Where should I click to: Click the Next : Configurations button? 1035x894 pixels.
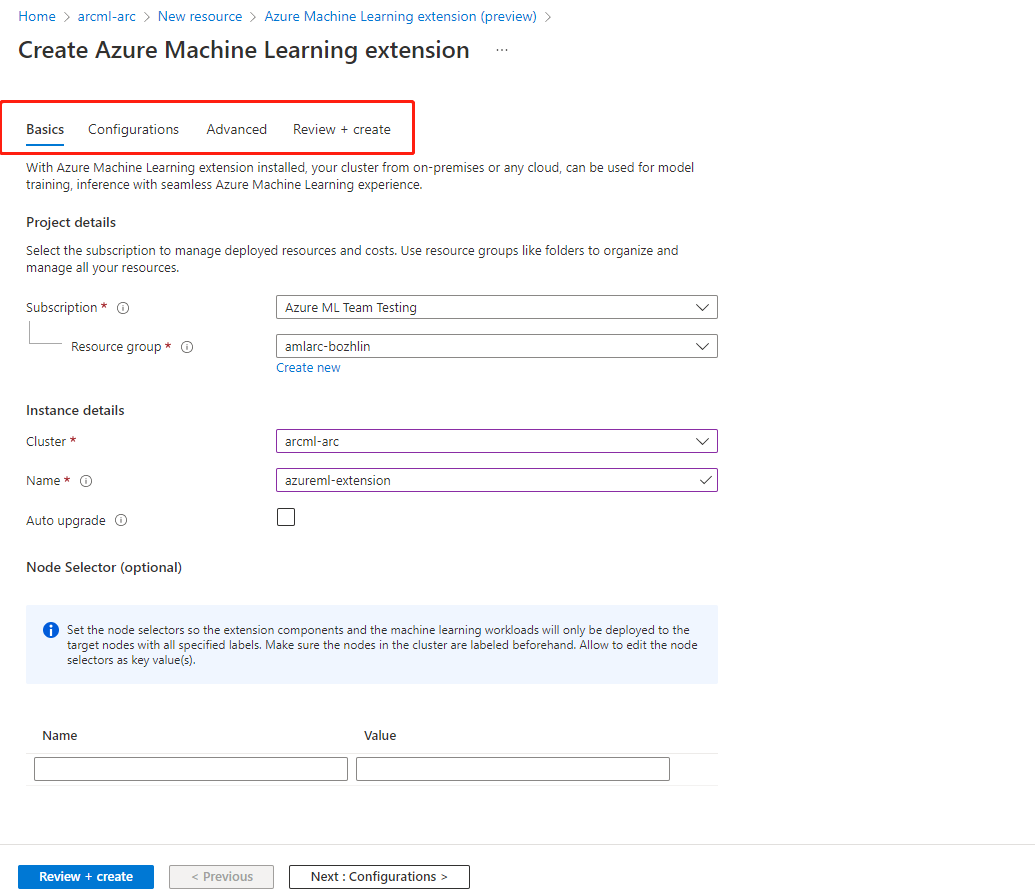[379, 876]
